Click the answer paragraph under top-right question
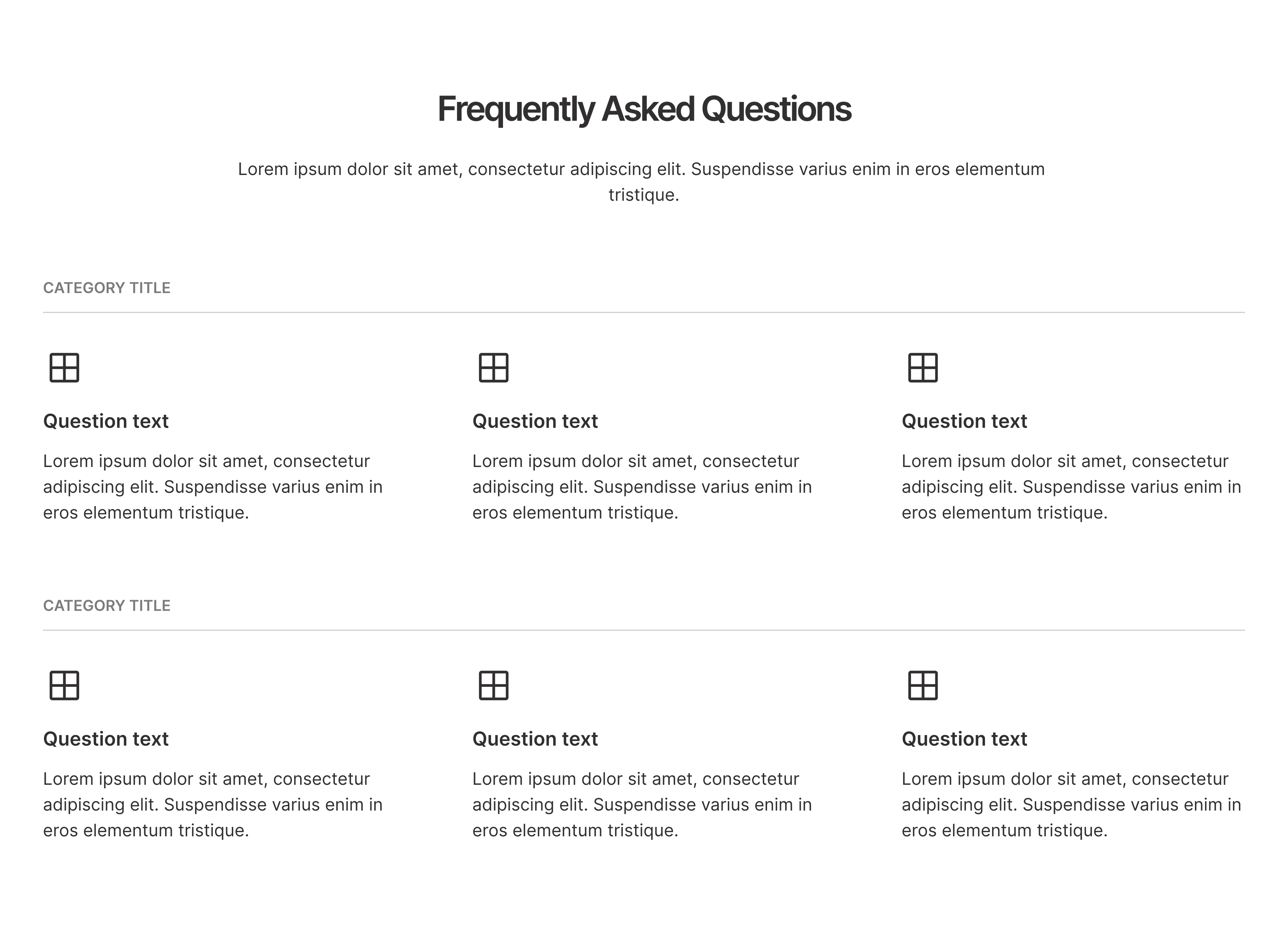Screen dimensions: 1288x929 pyautogui.click(x=1072, y=487)
